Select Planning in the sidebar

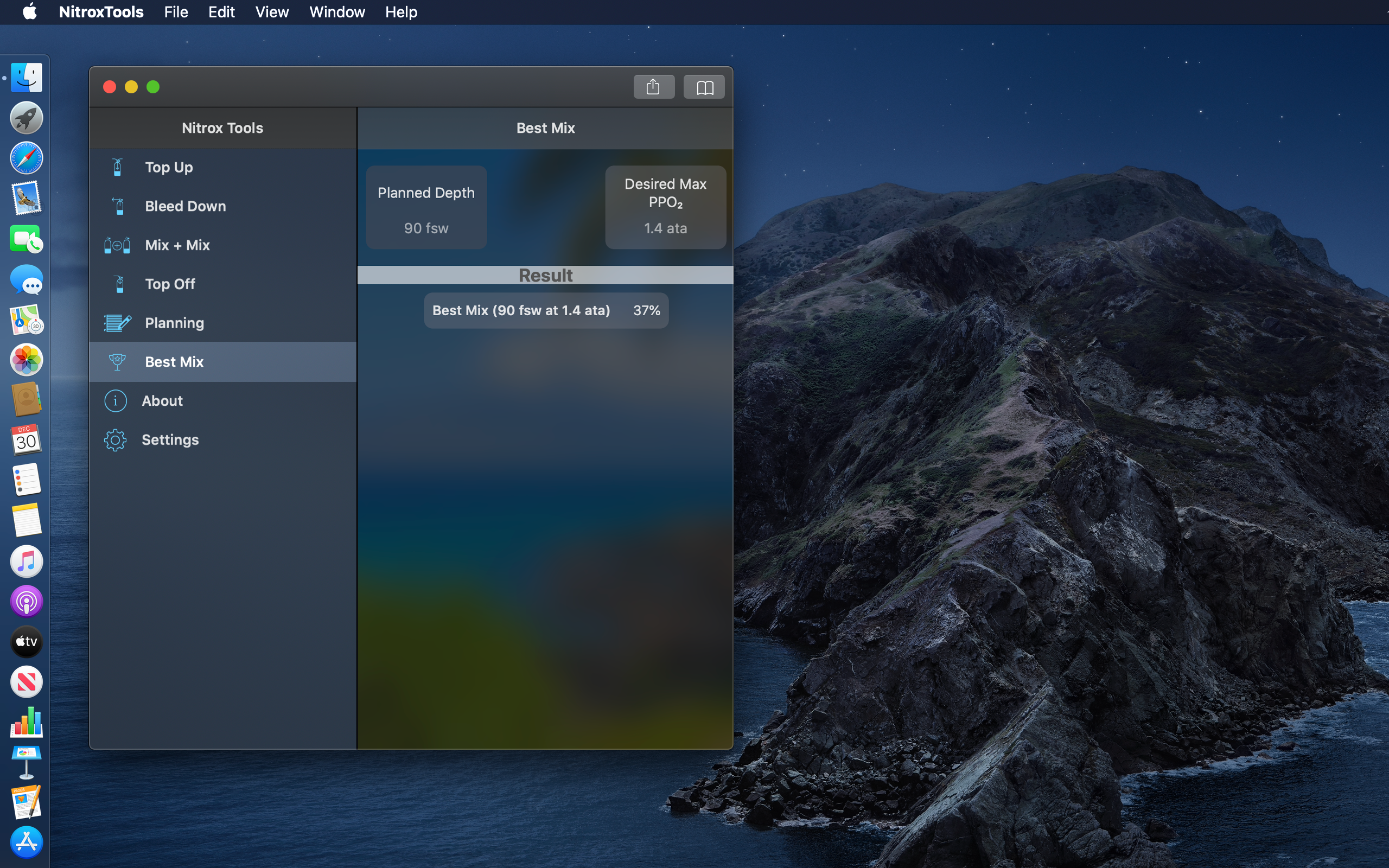coord(224,323)
